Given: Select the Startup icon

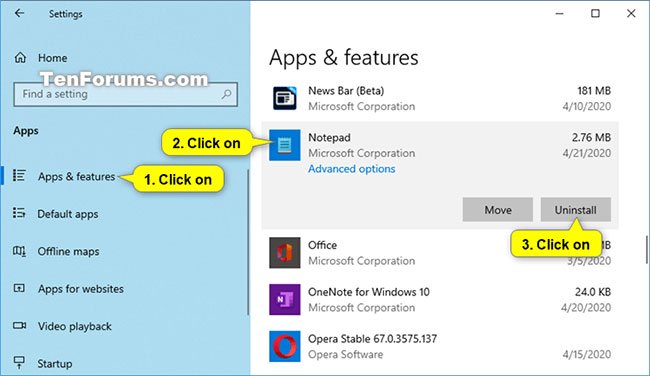Looking at the screenshot, I should tap(19, 362).
